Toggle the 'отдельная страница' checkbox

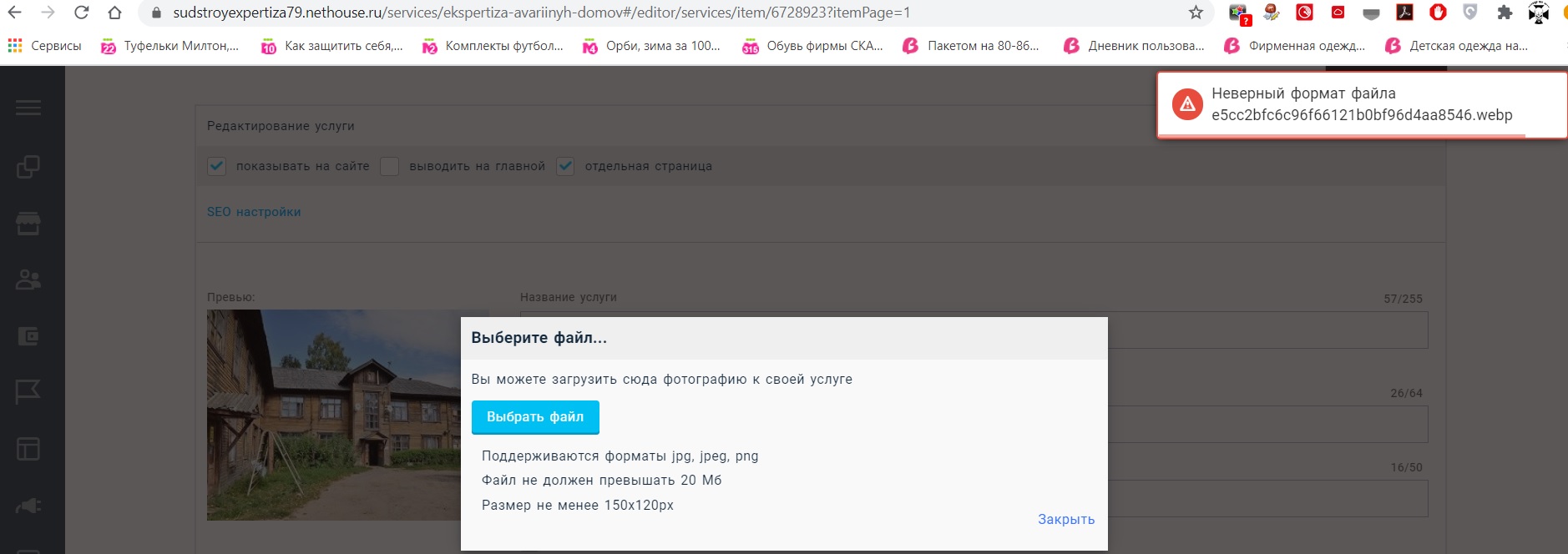(565, 166)
